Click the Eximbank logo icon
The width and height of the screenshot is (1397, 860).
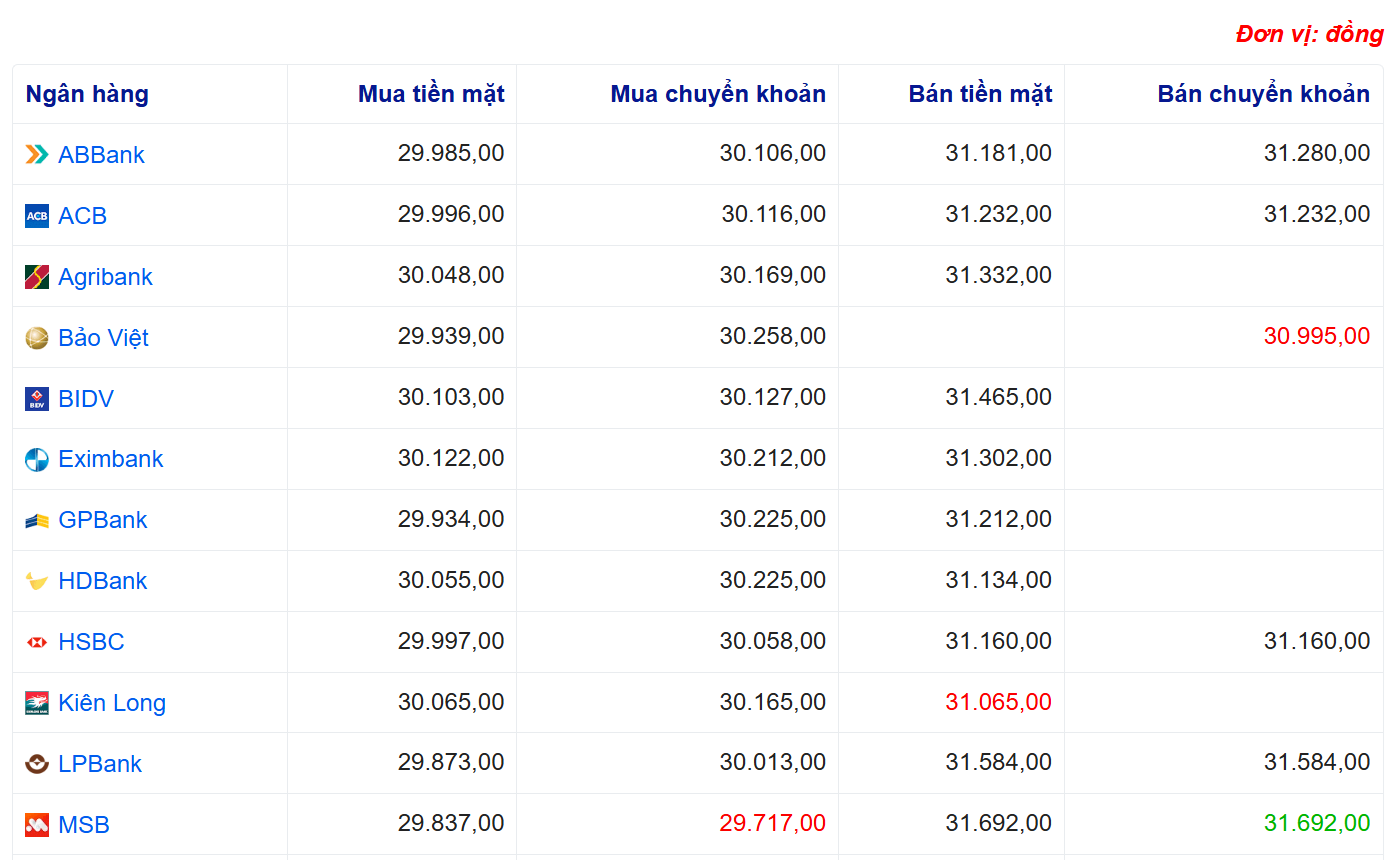point(37,460)
